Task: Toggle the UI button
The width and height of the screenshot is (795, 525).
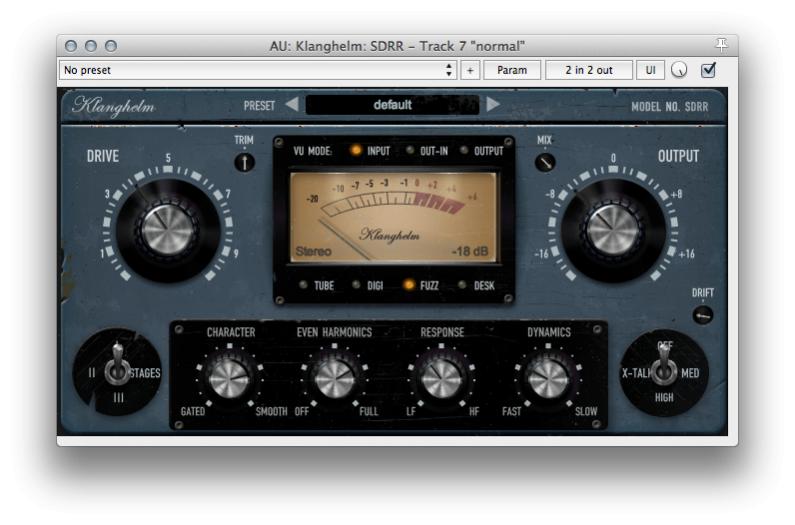Action: 650,70
